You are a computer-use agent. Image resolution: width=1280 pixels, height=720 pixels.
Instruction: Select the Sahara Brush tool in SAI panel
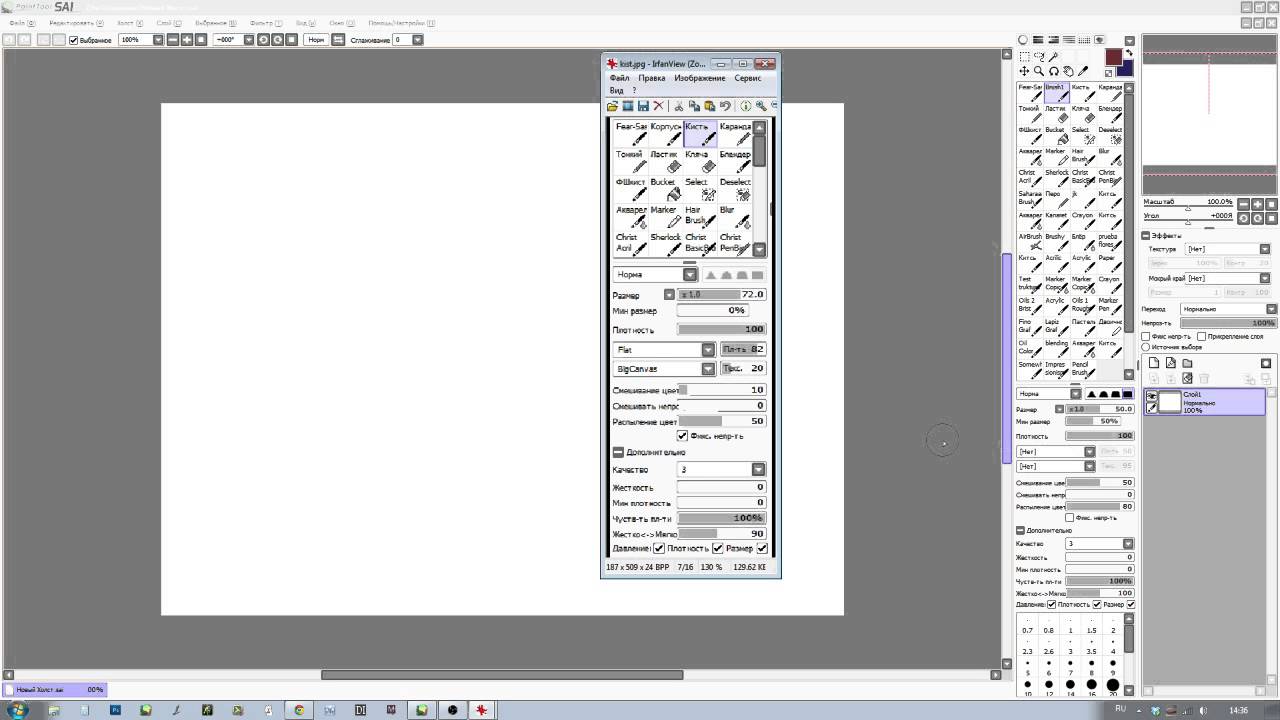click(1030, 199)
